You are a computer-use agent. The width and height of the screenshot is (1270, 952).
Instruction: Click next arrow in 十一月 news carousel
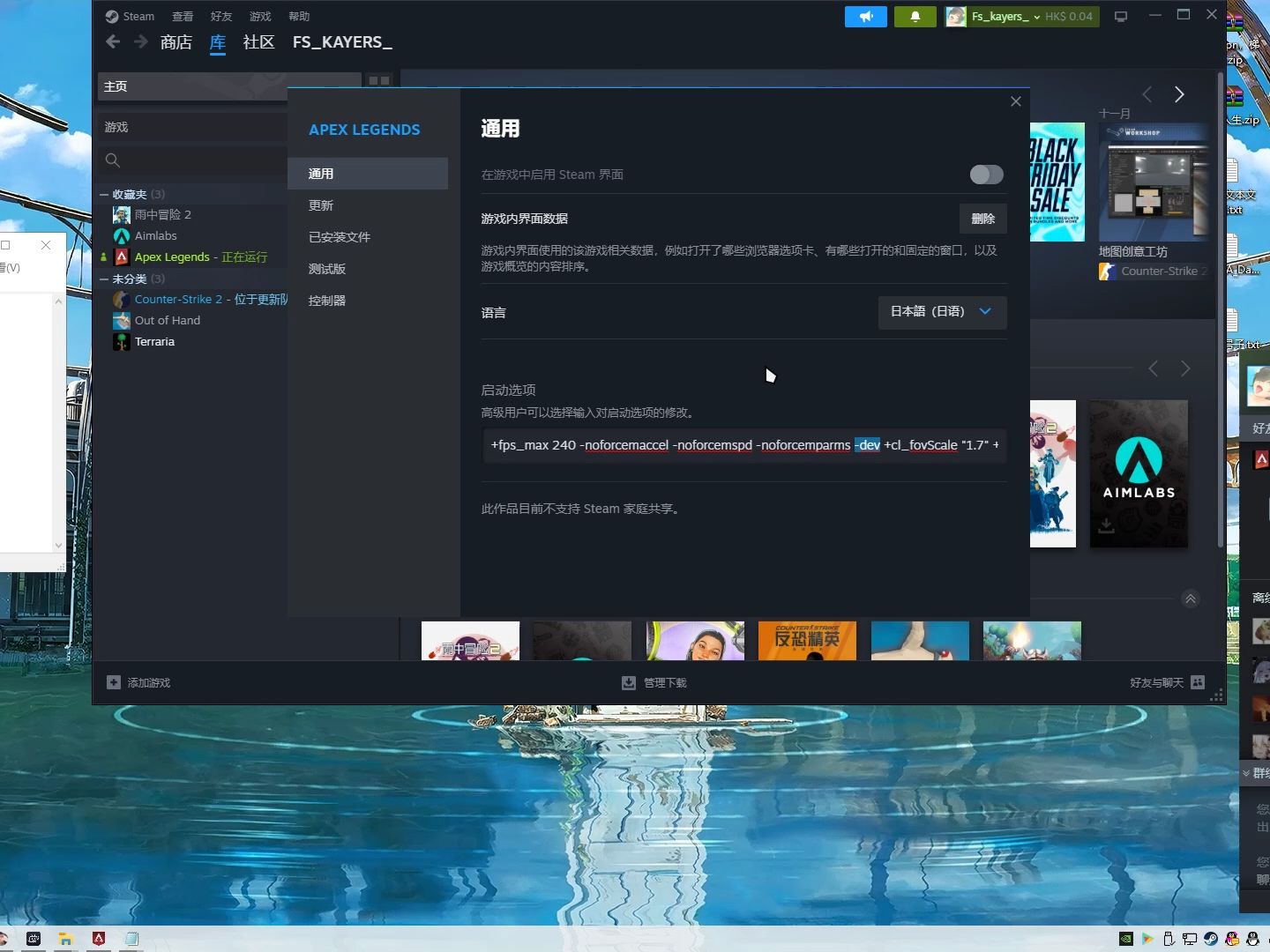(x=1179, y=94)
